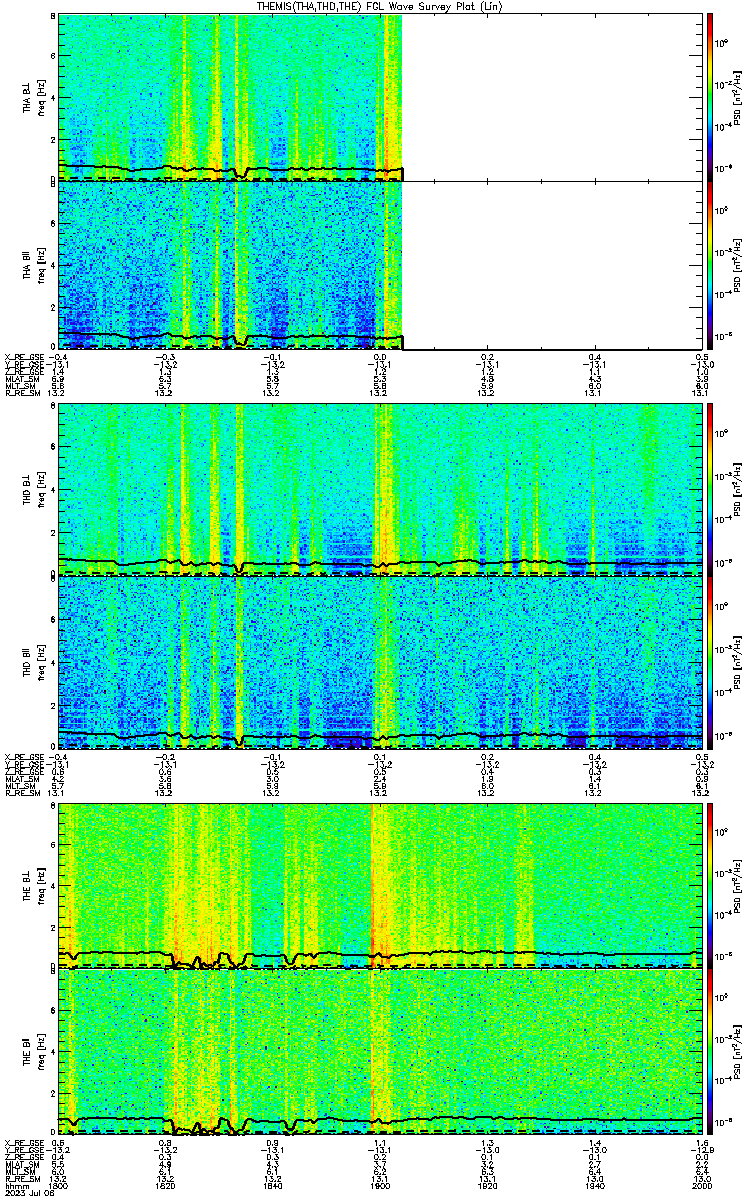Click the 1820 time label on bottom axis
The height and width of the screenshot is (1200, 750).
(166, 1185)
